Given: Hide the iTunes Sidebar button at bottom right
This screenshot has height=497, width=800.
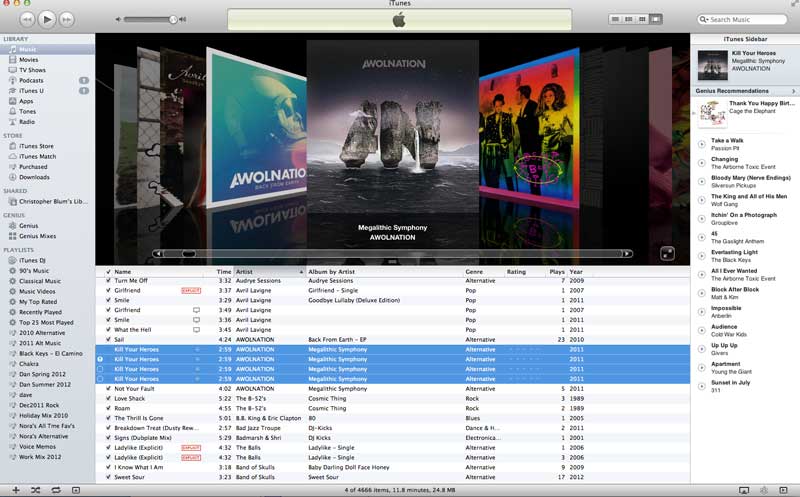Looking at the screenshot, I should coord(784,490).
